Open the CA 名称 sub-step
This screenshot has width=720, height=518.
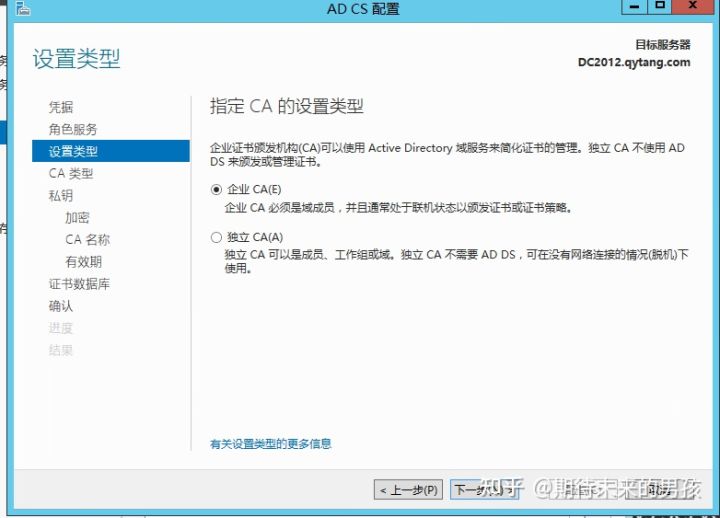88,239
